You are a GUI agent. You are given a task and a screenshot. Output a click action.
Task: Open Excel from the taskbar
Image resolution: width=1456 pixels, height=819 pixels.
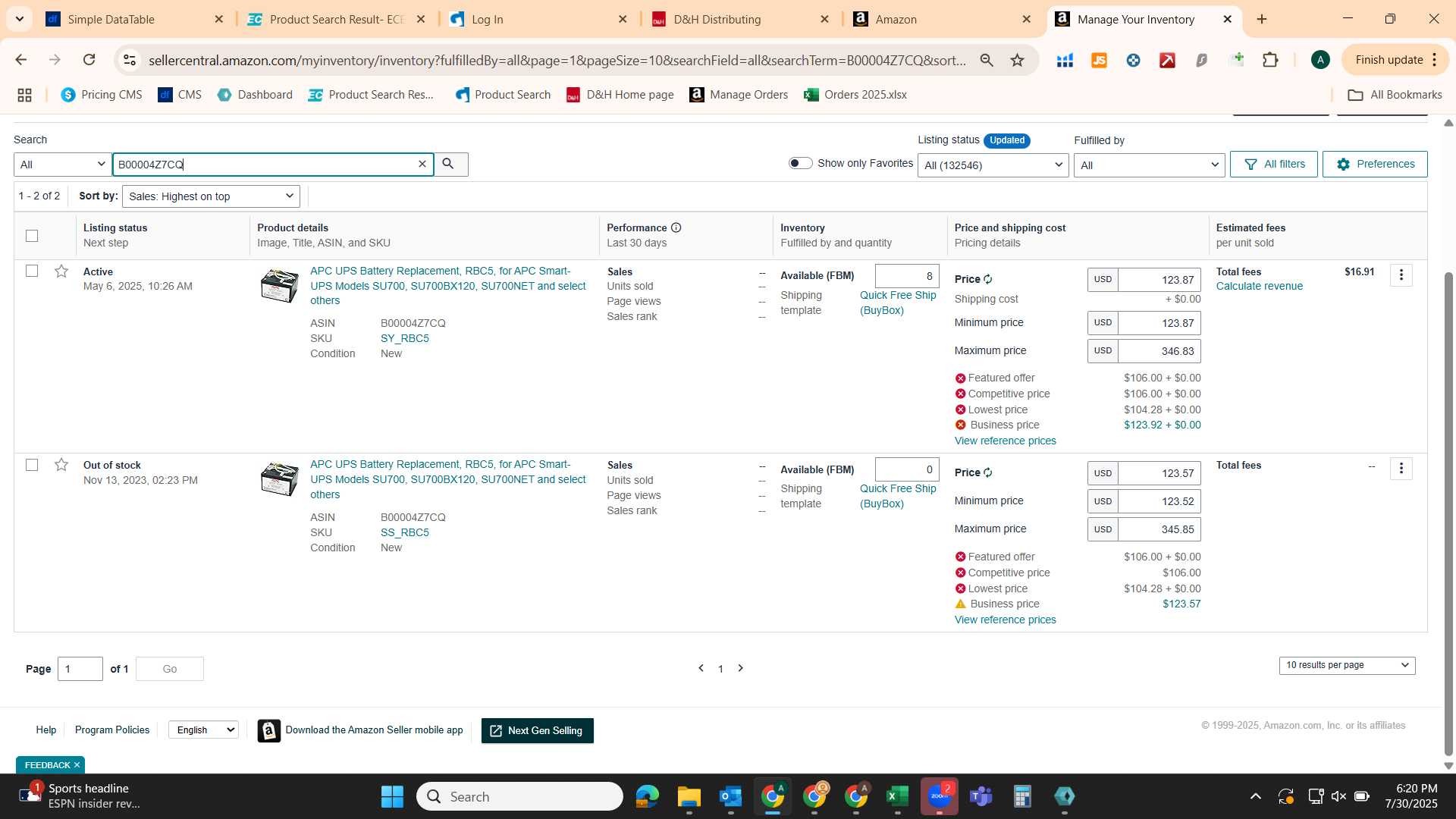(897, 796)
